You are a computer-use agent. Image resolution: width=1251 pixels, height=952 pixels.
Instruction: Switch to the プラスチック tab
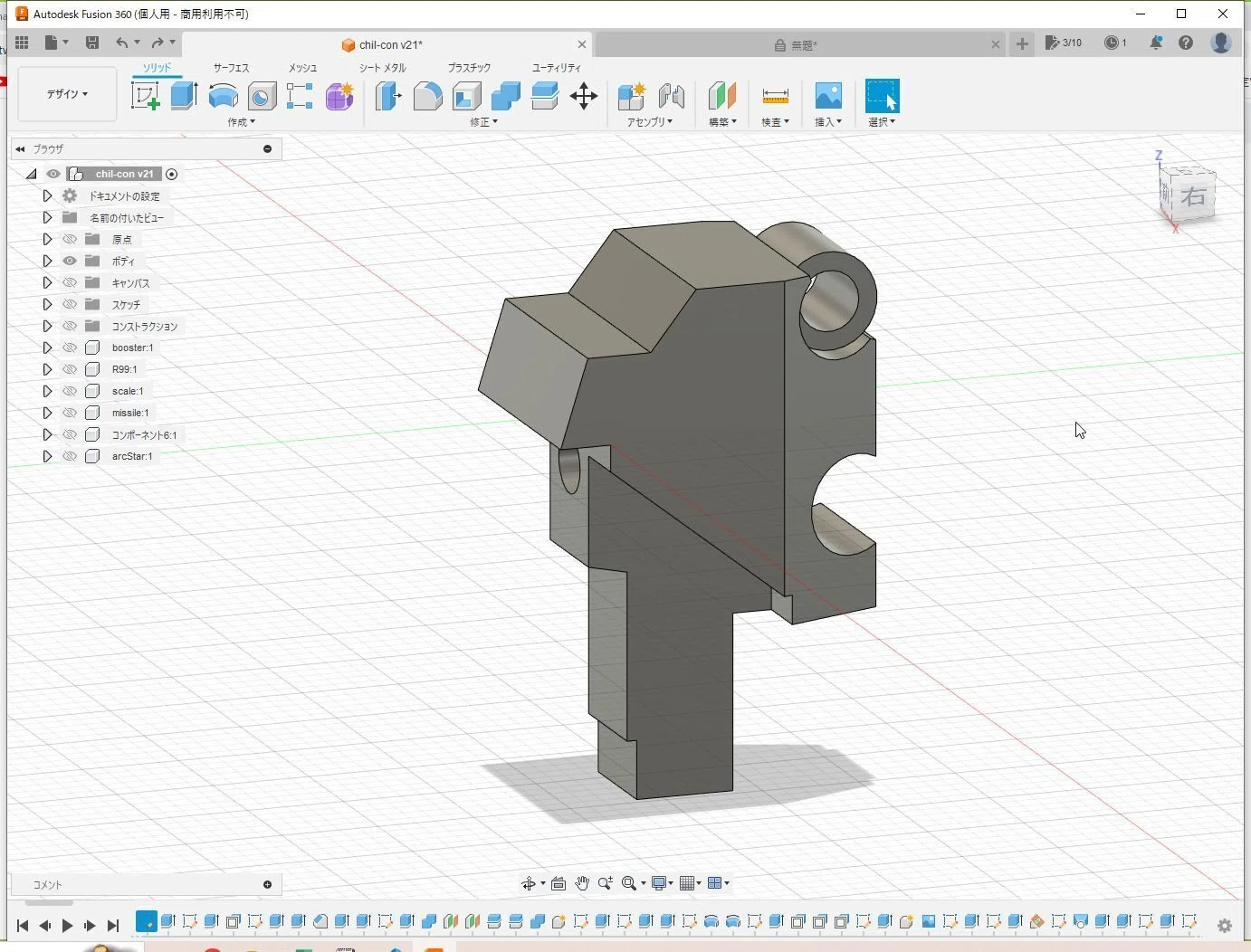[469, 68]
